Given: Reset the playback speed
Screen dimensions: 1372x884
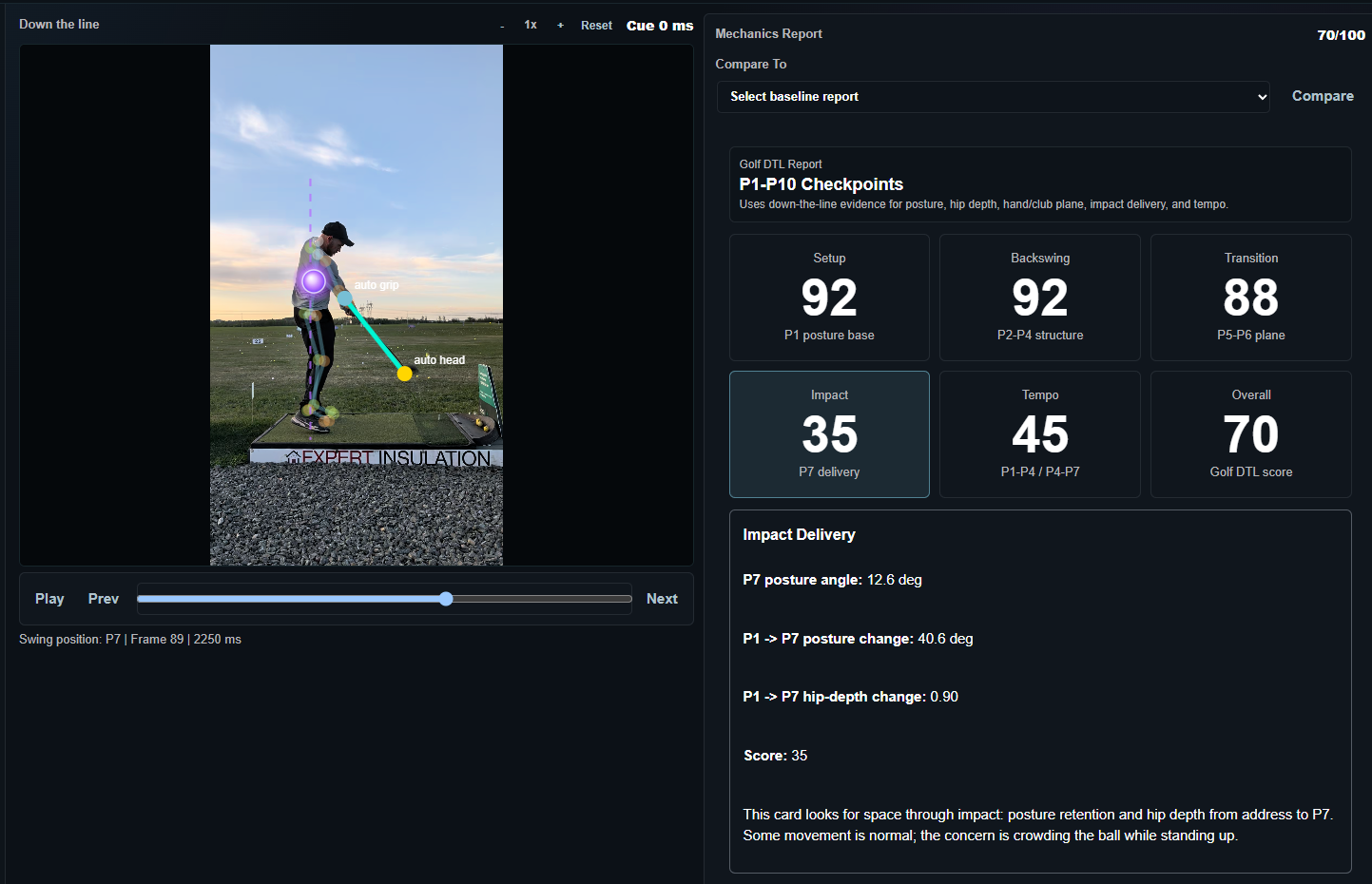Looking at the screenshot, I should (596, 26).
